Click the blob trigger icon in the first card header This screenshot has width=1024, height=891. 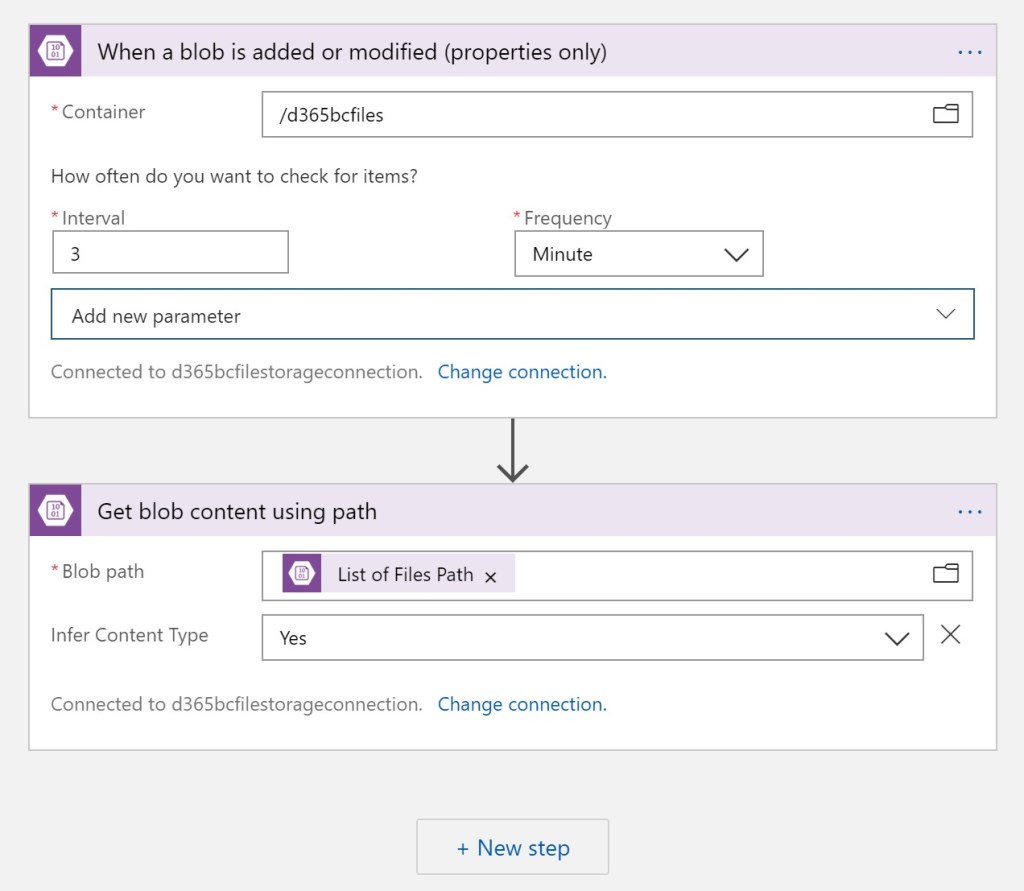pos(55,51)
